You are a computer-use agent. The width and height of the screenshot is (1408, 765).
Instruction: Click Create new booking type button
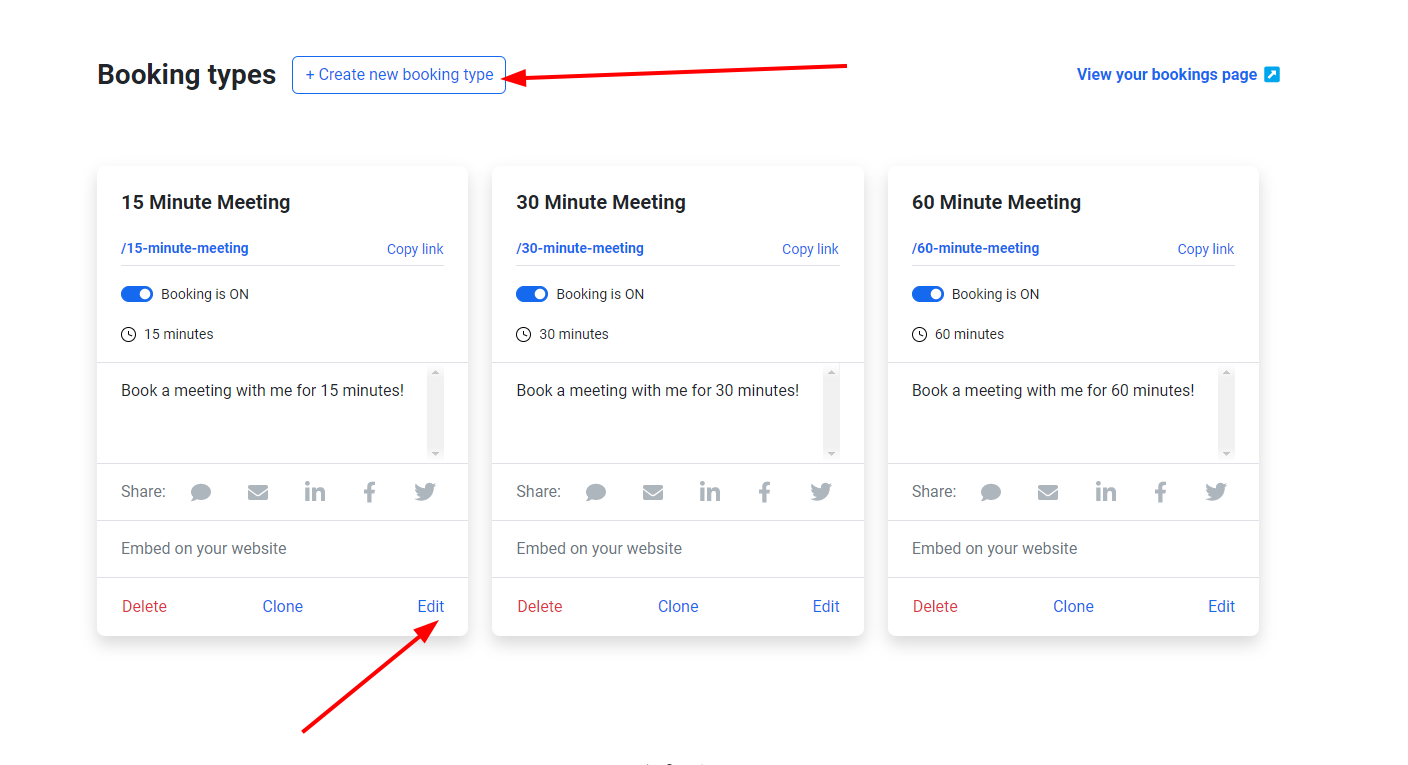coord(399,75)
